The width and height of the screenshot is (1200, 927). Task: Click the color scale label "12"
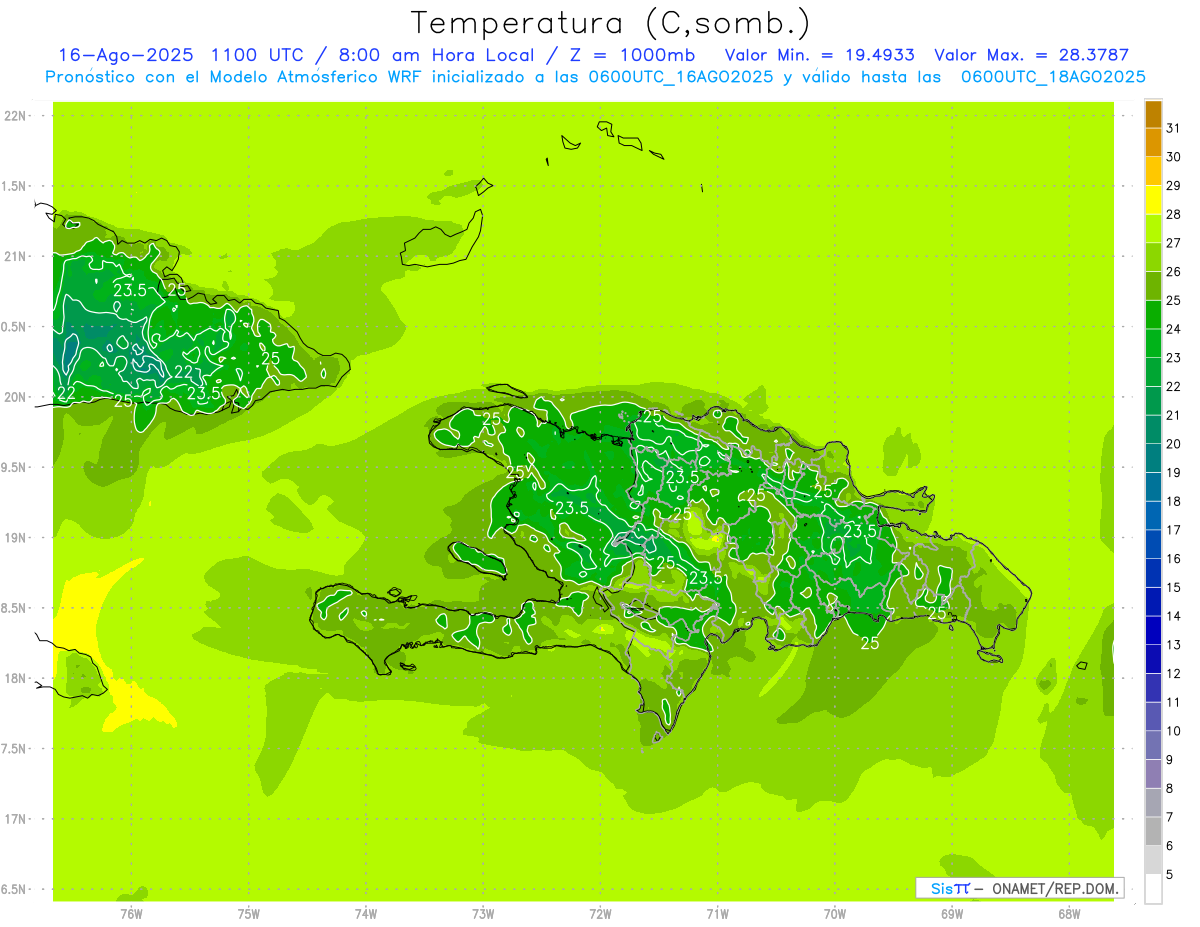pos(1174,673)
